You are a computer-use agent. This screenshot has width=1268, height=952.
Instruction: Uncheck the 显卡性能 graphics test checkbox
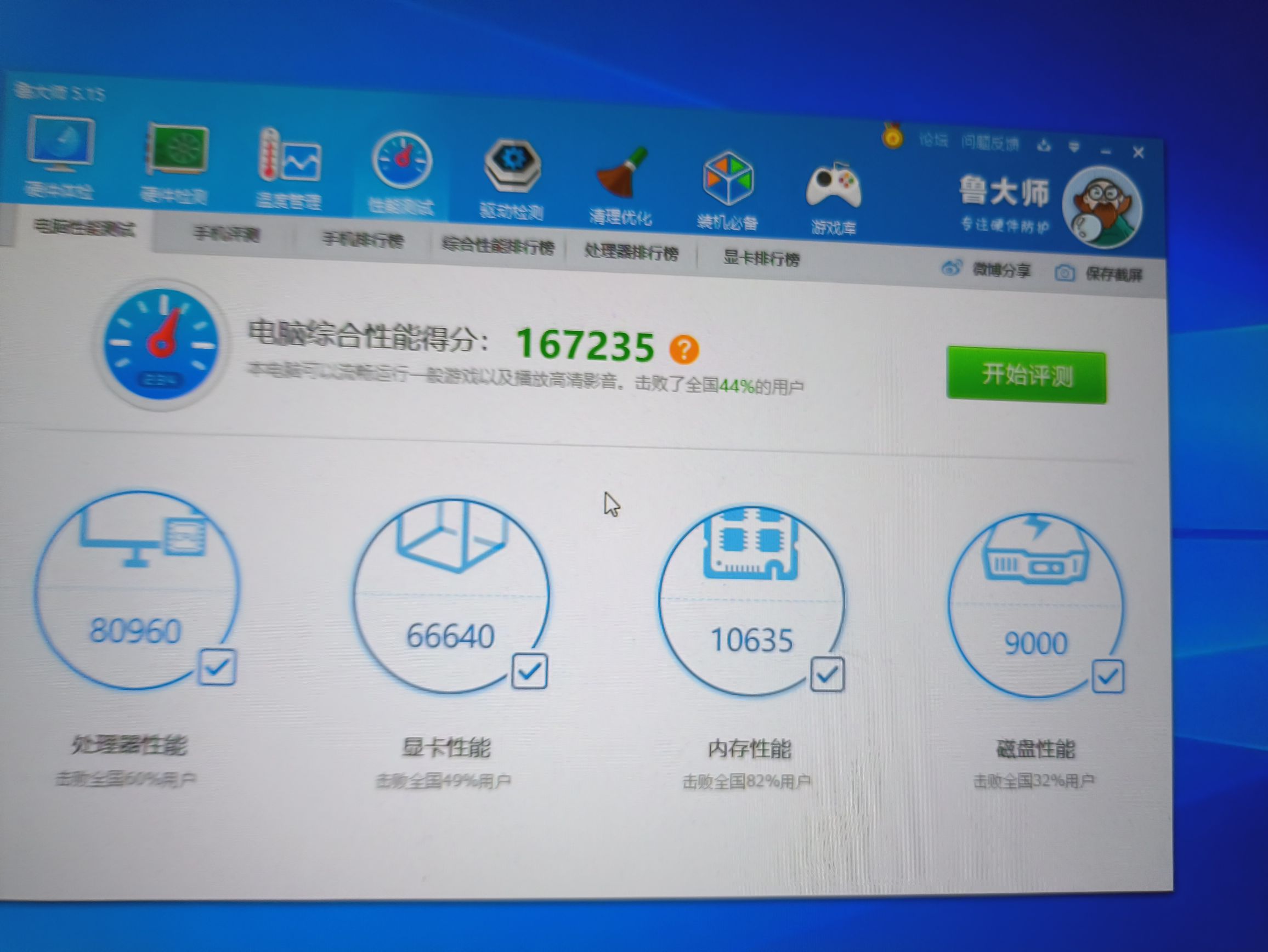click(529, 671)
